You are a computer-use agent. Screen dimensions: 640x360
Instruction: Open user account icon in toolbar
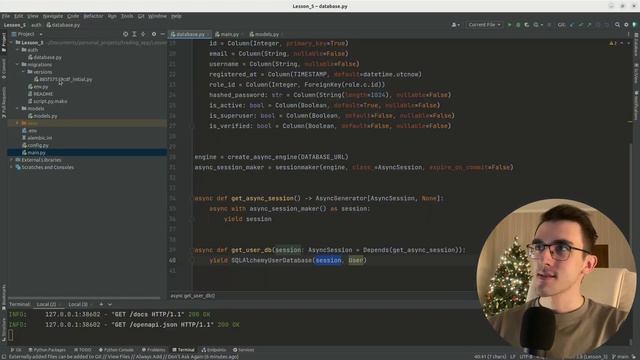pyautogui.click(x=456, y=25)
